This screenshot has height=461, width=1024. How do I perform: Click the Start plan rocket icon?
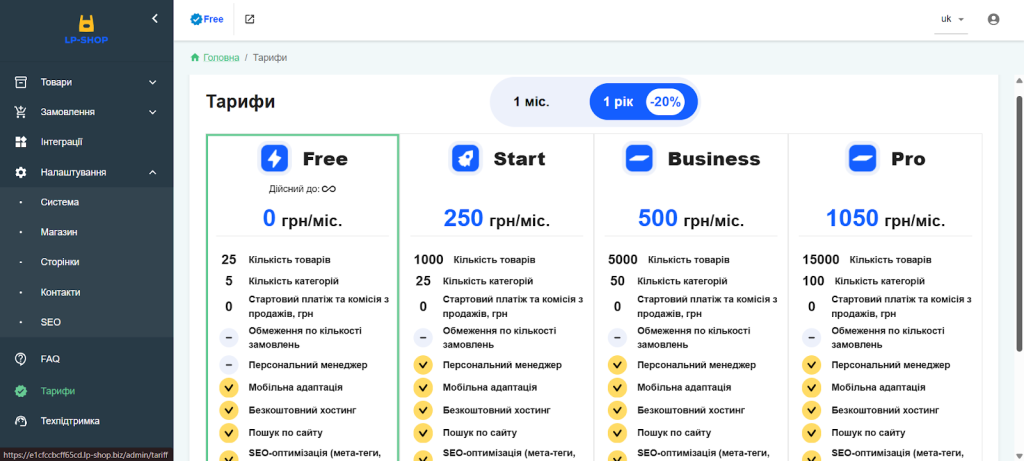click(466, 158)
